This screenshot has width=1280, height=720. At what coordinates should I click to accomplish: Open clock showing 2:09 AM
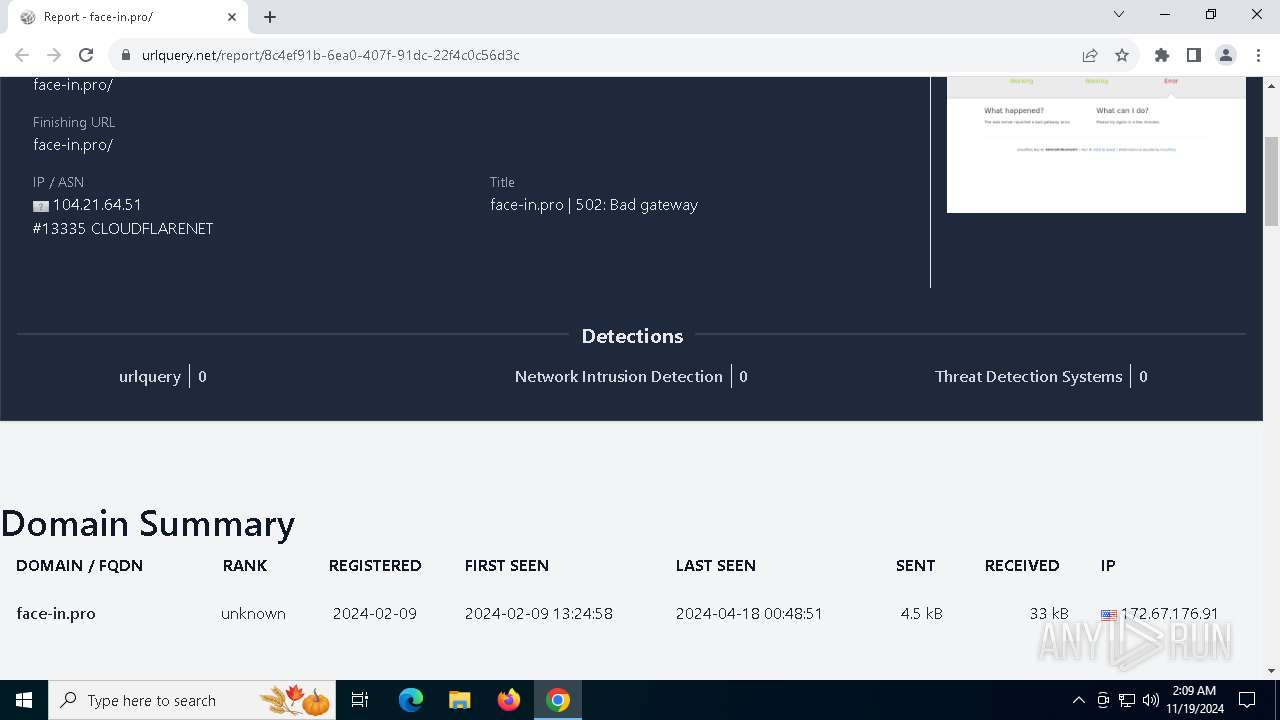click(x=1194, y=700)
